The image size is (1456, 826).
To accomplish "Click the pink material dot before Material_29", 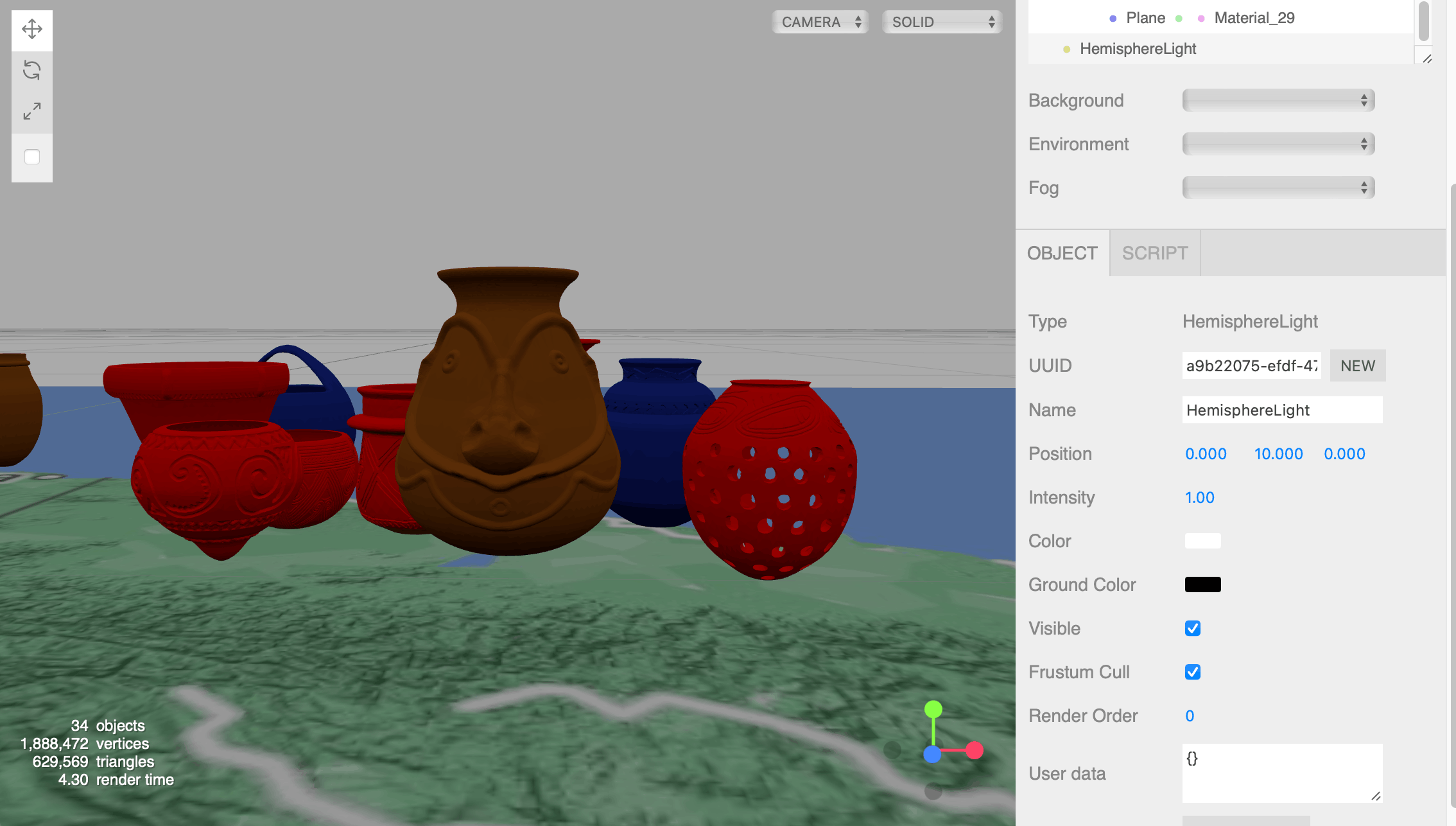I will pyautogui.click(x=1201, y=19).
